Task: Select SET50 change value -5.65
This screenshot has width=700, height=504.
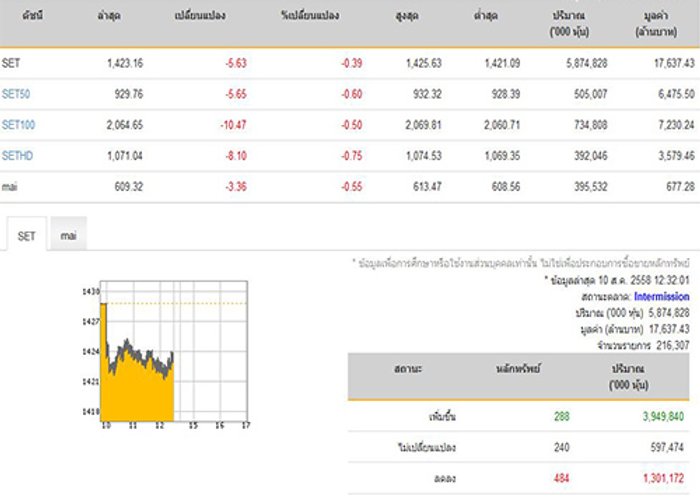Action: click(x=236, y=94)
